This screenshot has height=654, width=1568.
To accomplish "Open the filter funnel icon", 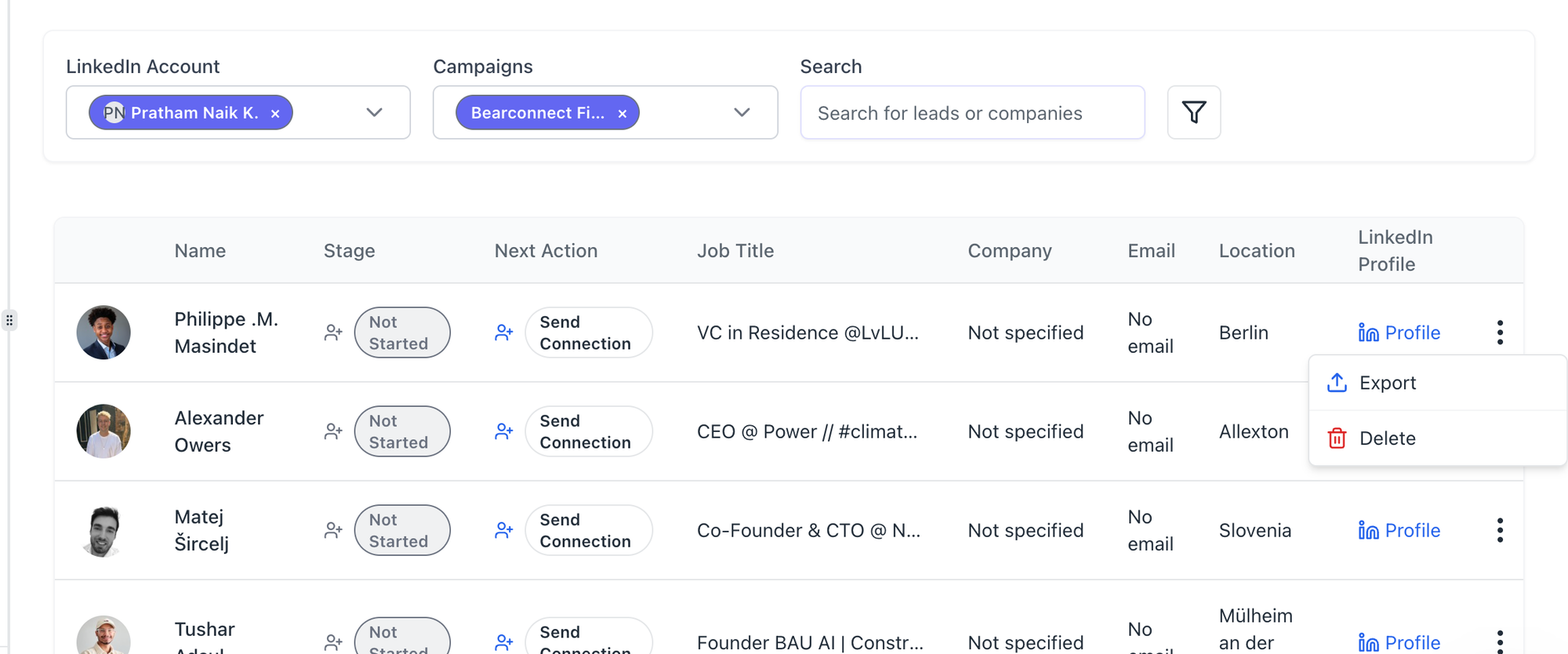I will pos(1193,112).
